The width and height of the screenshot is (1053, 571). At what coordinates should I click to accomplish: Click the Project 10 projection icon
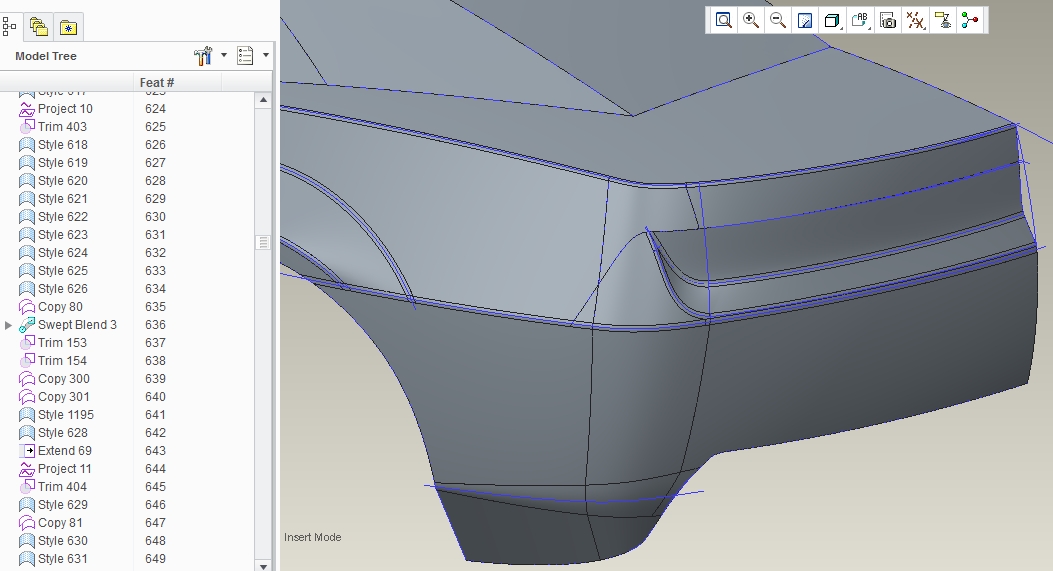coord(27,109)
